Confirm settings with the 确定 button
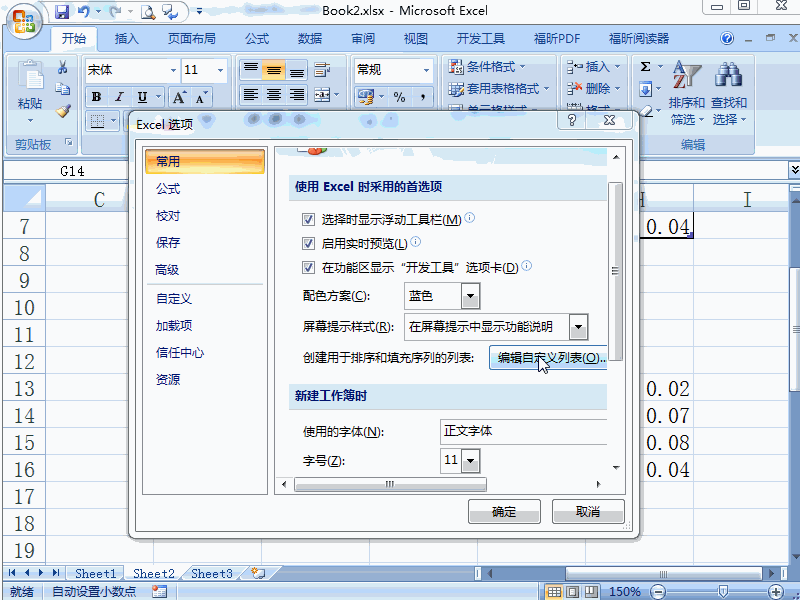The height and width of the screenshot is (600, 800). [504, 511]
